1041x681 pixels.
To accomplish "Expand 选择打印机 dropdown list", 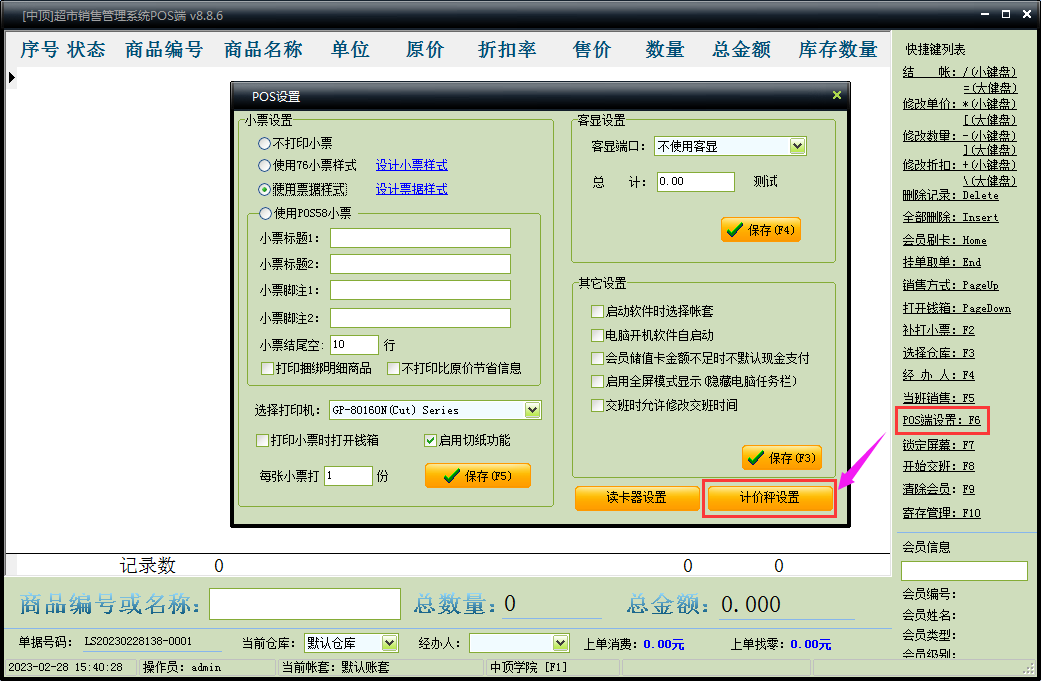I will (532, 410).
